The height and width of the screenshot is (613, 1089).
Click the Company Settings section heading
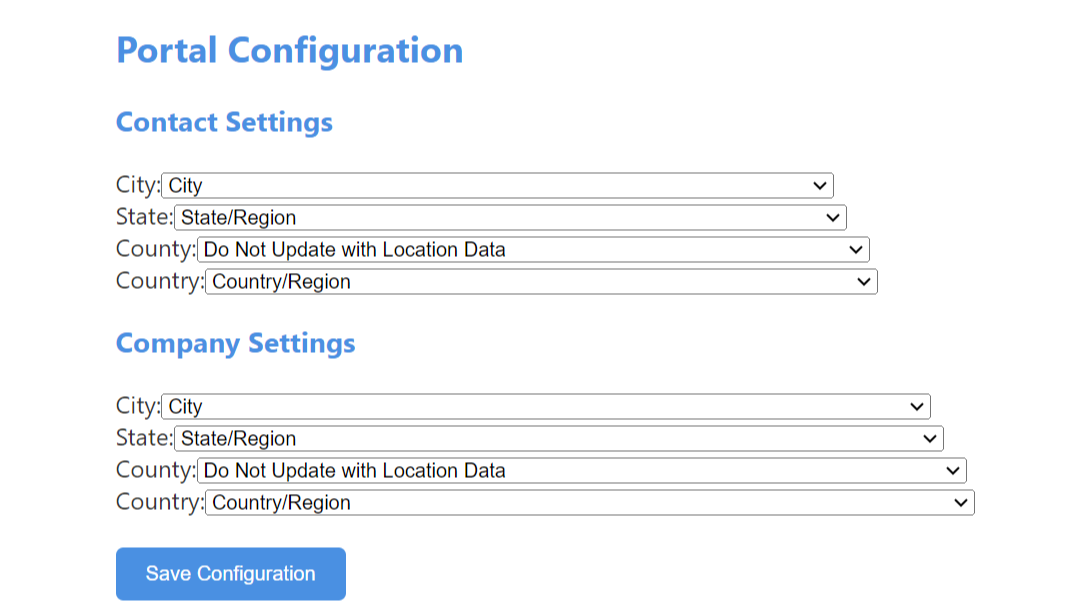coord(235,343)
